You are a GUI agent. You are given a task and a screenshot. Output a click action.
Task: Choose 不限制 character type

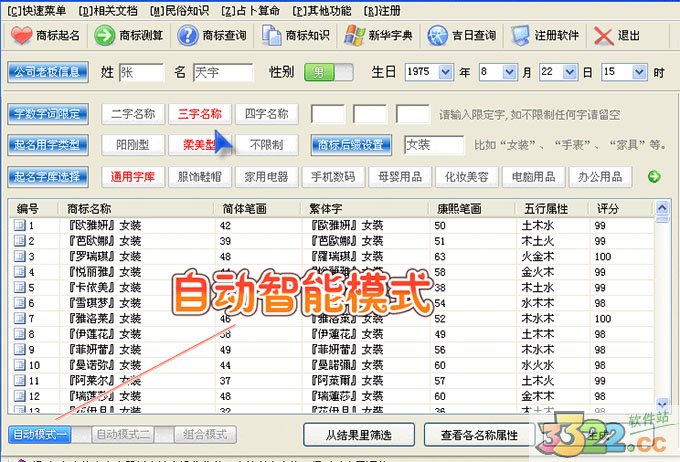coord(267,145)
